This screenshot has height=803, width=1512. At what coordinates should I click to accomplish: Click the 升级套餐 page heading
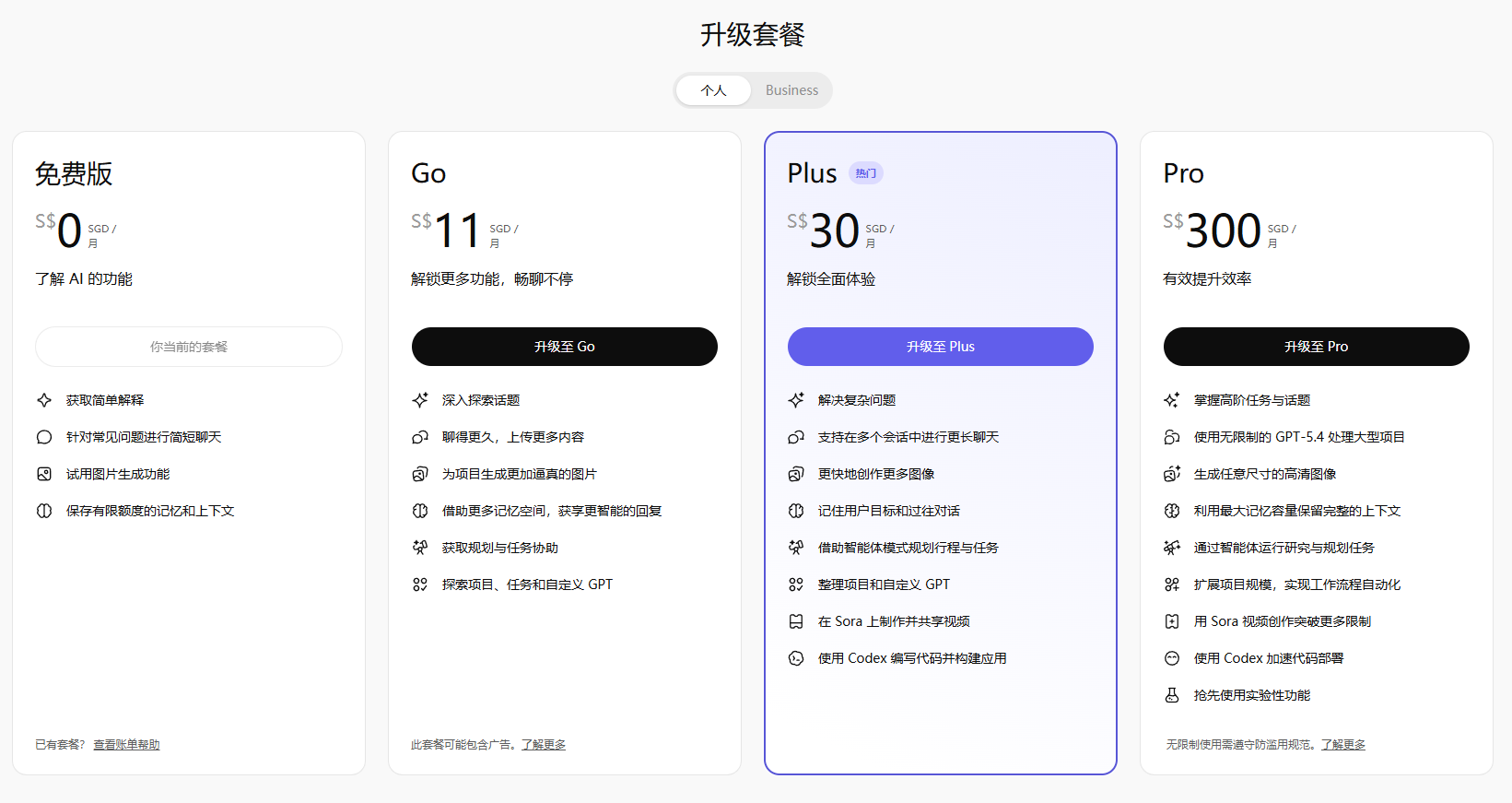click(x=753, y=35)
